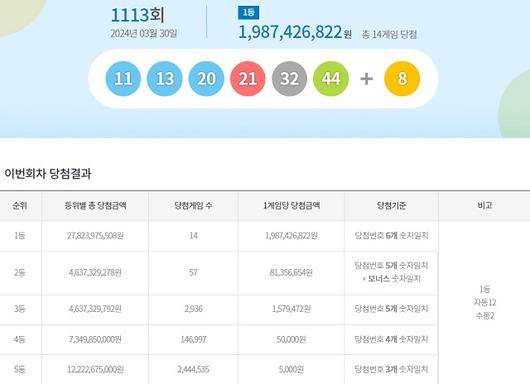The width and height of the screenshot is (530, 384).
Task: Click per-game prize 81,356,654원 cell
Action: tap(291, 272)
